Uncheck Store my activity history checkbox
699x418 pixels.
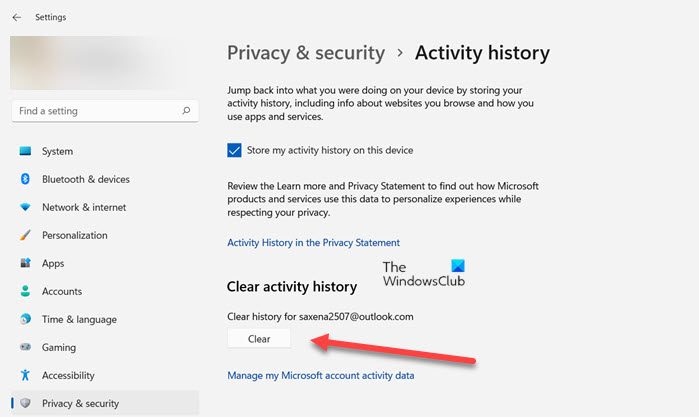coord(234,151)
